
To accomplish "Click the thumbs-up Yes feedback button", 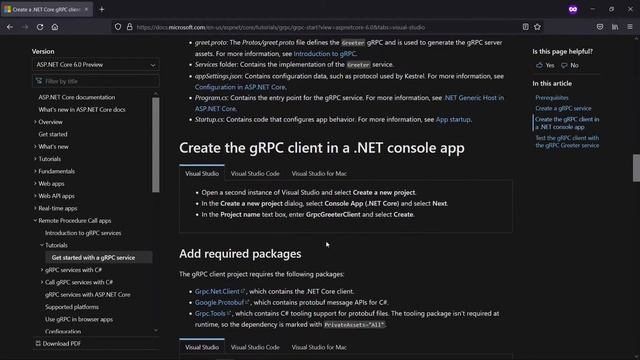I will point(545,65).
